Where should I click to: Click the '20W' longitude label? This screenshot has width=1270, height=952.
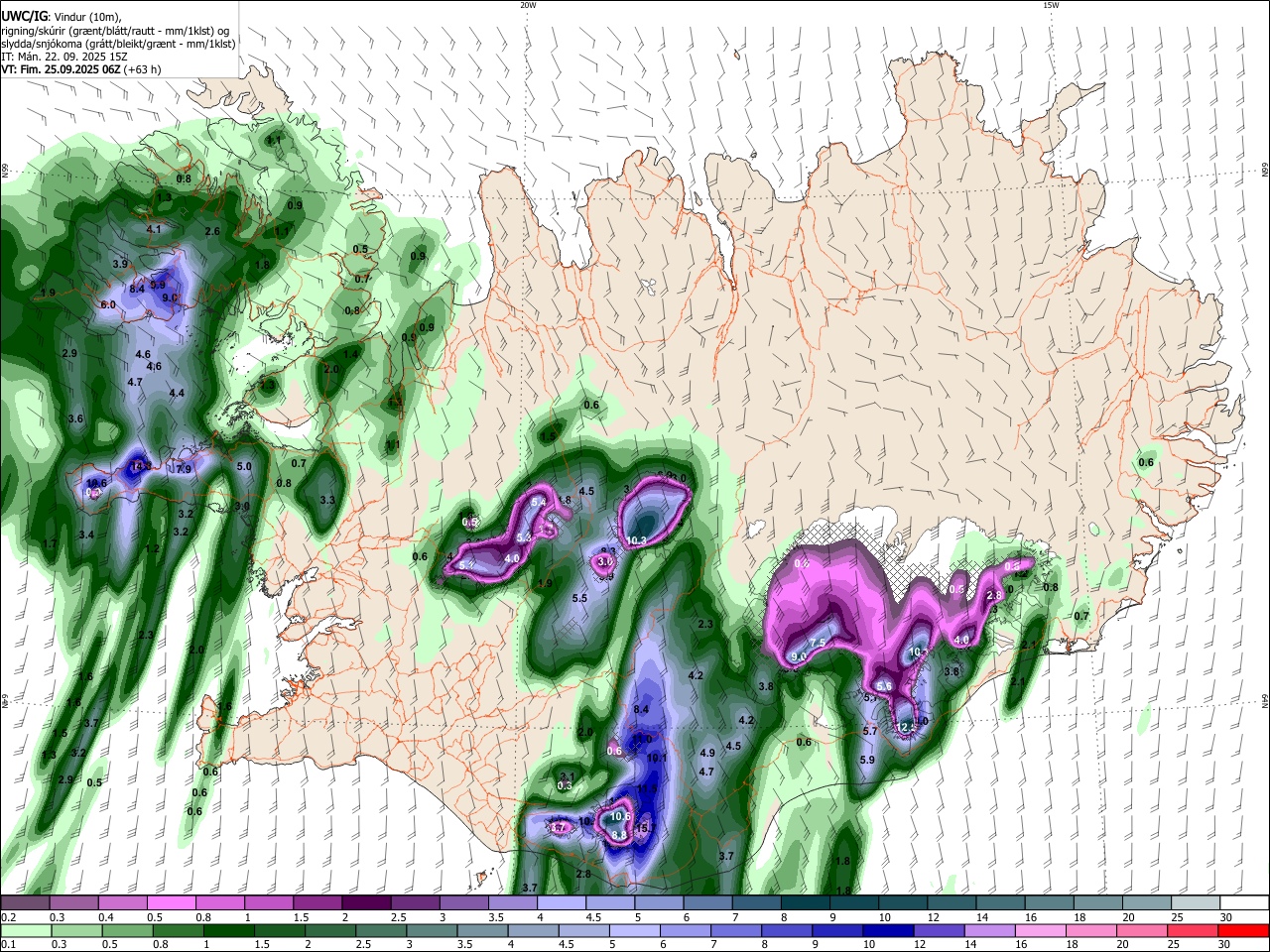528,5
